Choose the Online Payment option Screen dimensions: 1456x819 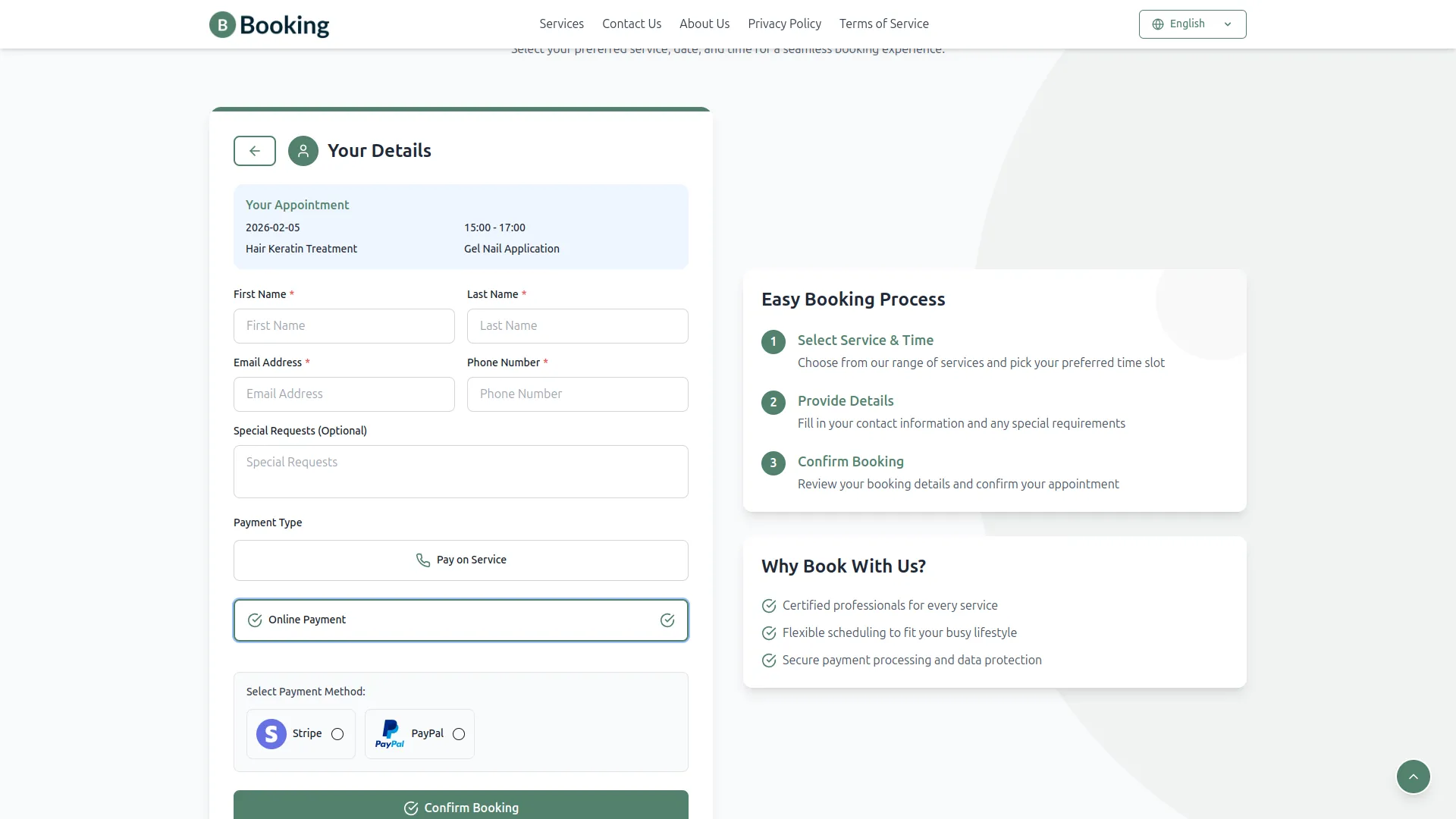pos(460,620)
